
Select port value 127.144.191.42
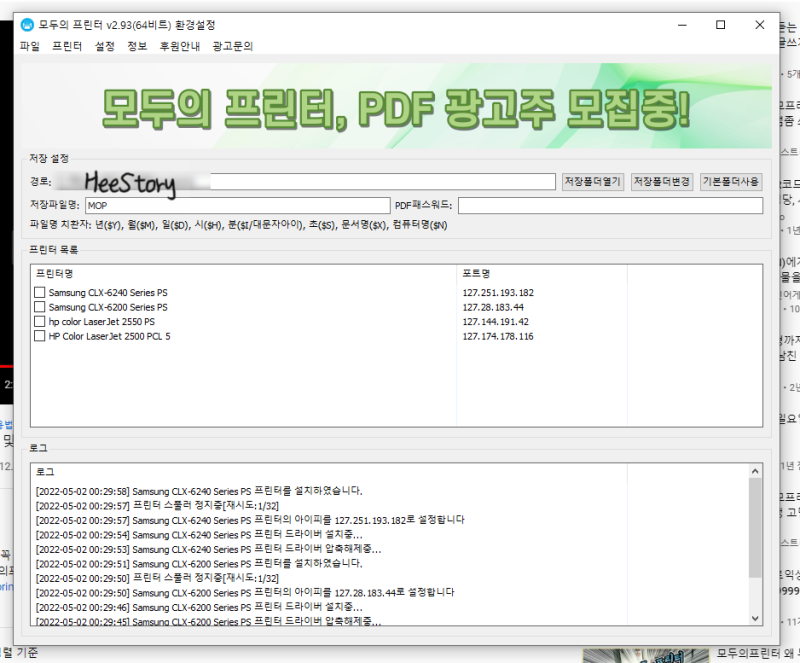[495, 322]
